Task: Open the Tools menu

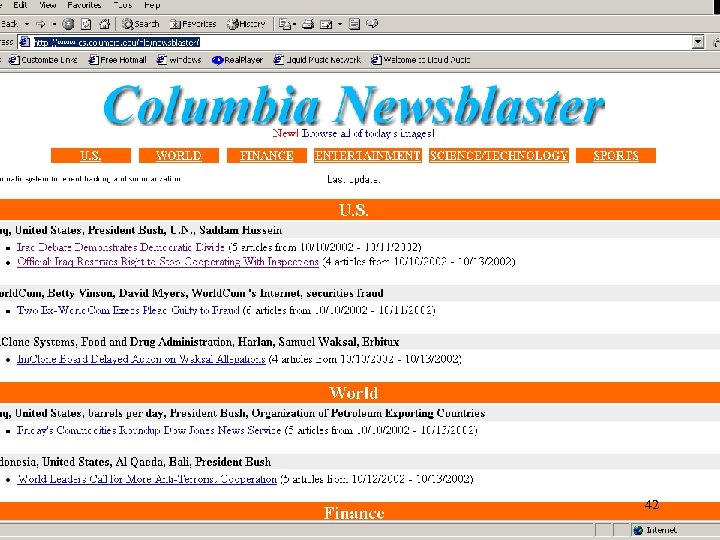Action: [x=122, y=5]
